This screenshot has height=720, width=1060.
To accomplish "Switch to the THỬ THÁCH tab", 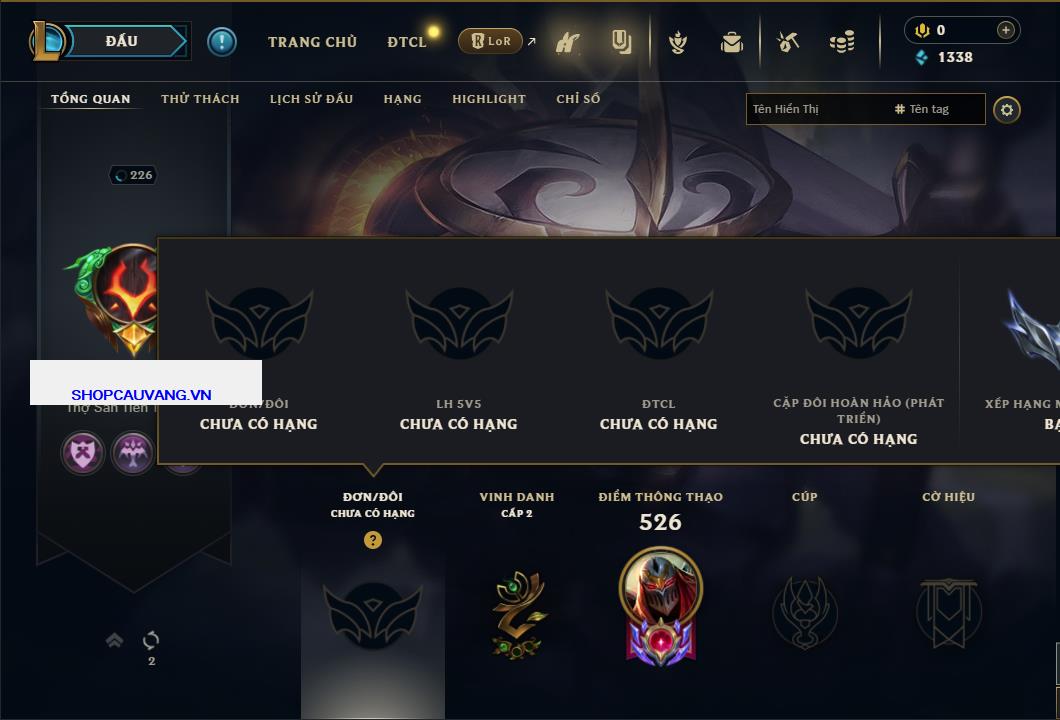I will point(200,99).
